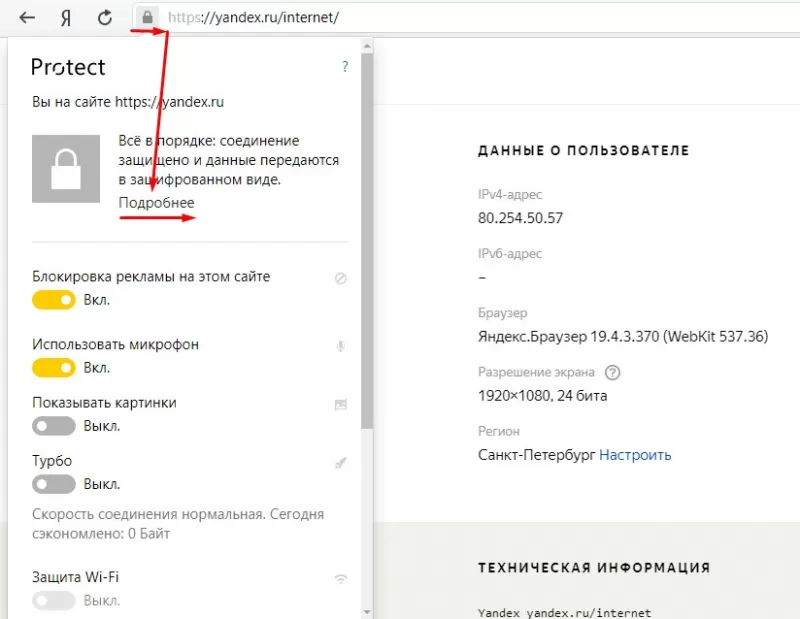This screenshot has width=800, height=619.
Task: Enable the Защита Wi-Fi toggle
Action: pos(54,600)
